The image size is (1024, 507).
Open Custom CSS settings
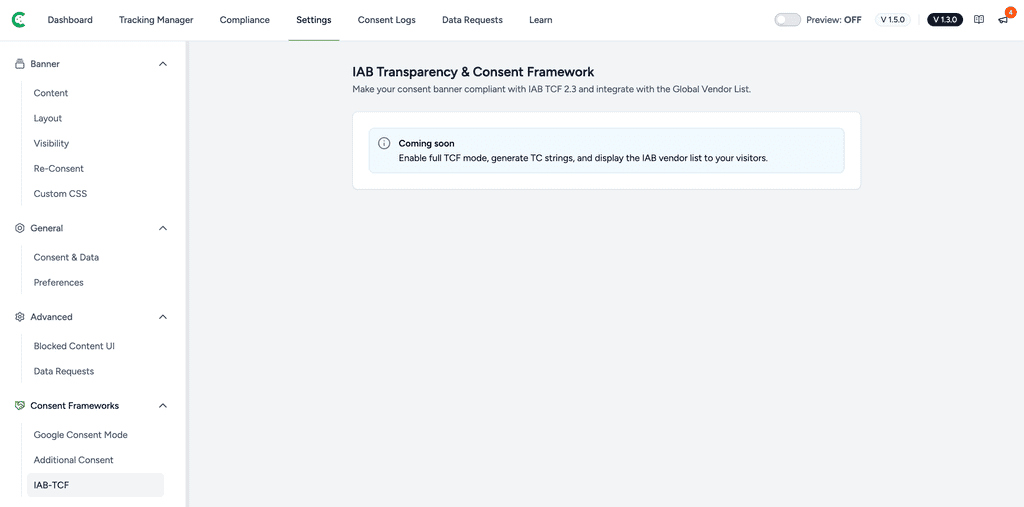tap(60, 194)
